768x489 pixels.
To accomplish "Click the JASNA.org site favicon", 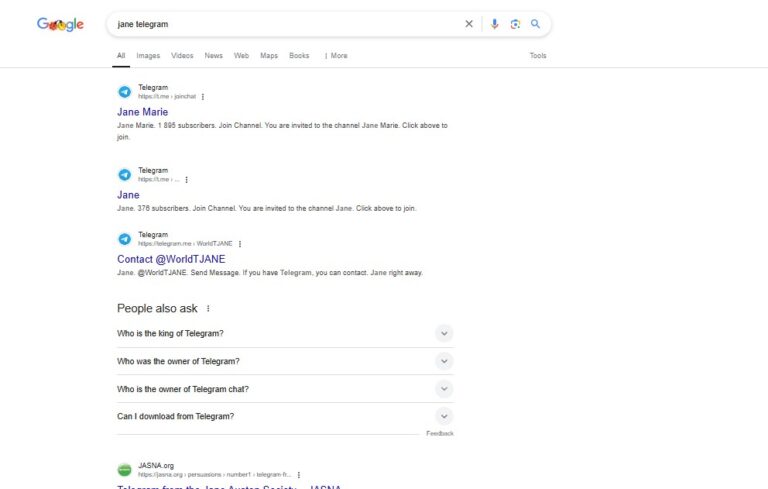I will pyautogui.click(x=124, y=470).
